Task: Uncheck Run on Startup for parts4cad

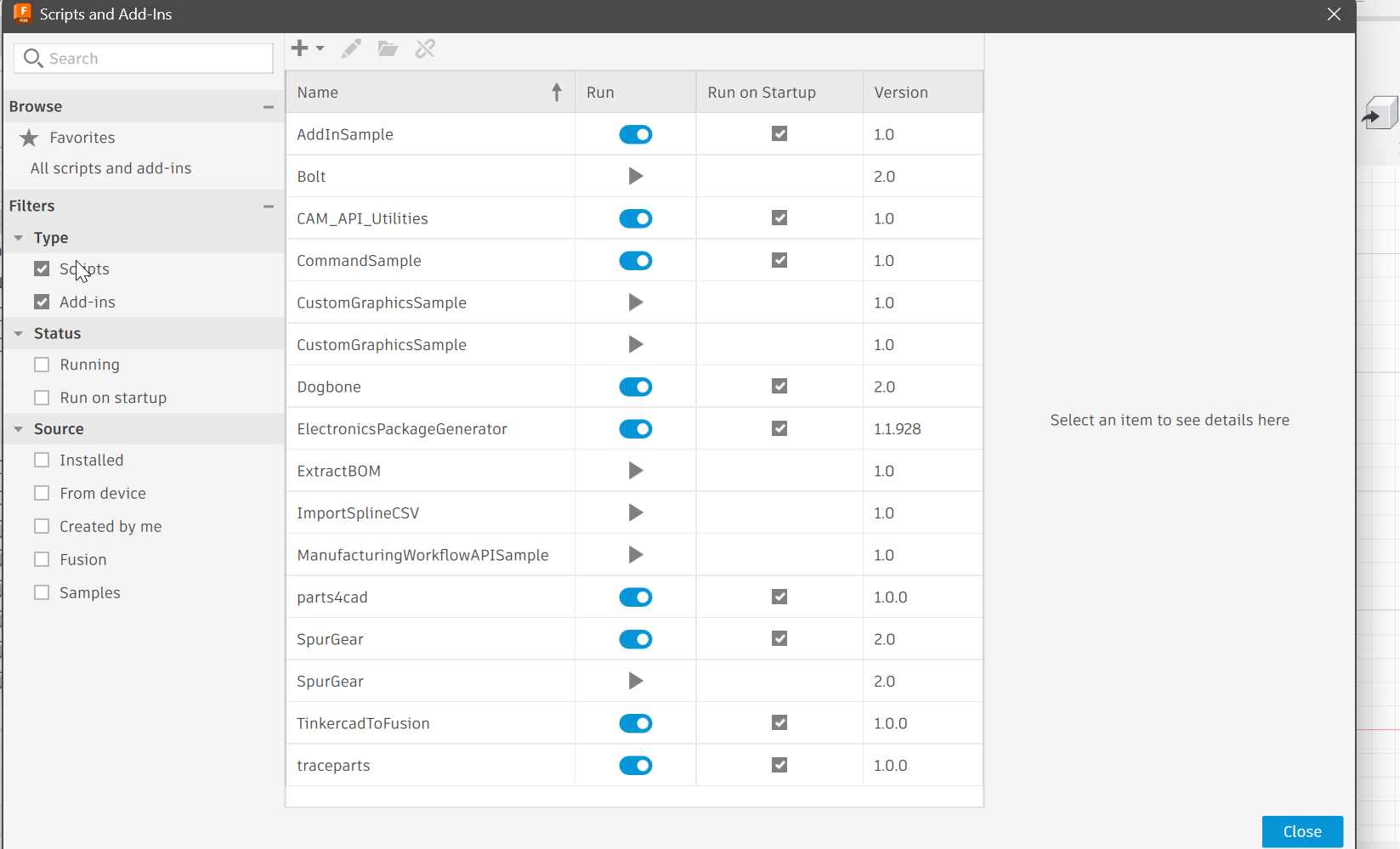Action: 779,597
